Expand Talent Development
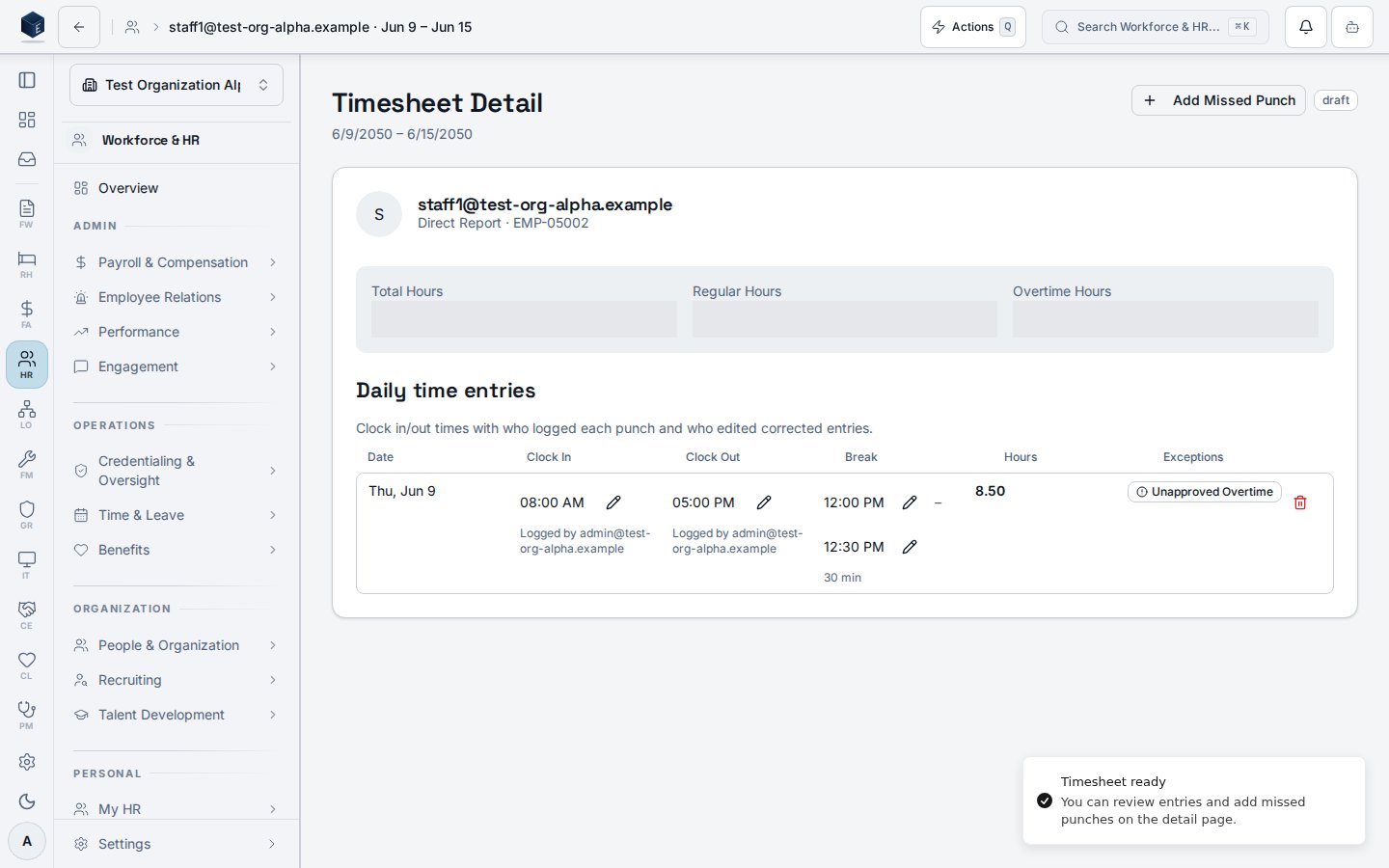The image size is (1389, 868). [x=177, y=715]
